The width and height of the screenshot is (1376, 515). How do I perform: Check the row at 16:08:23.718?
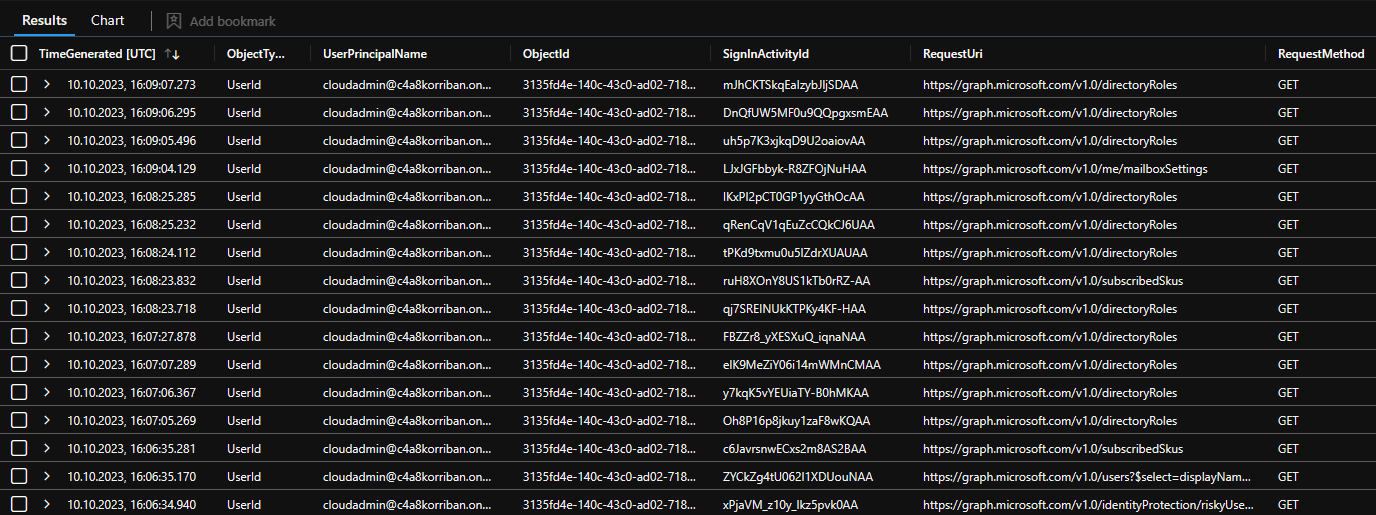[19, 309]
